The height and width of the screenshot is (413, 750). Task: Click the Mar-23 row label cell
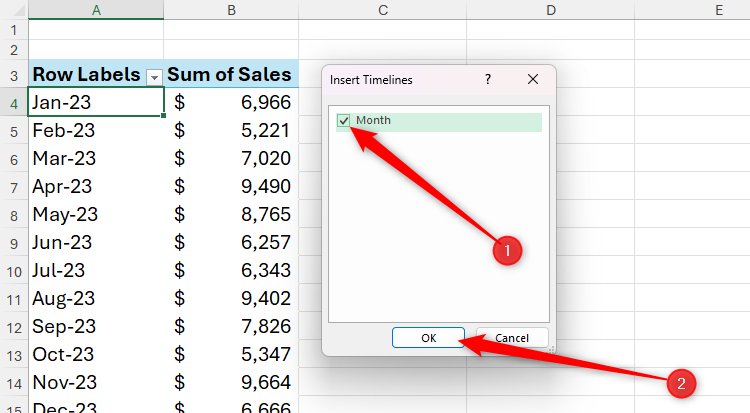click(x=96, y=158)
